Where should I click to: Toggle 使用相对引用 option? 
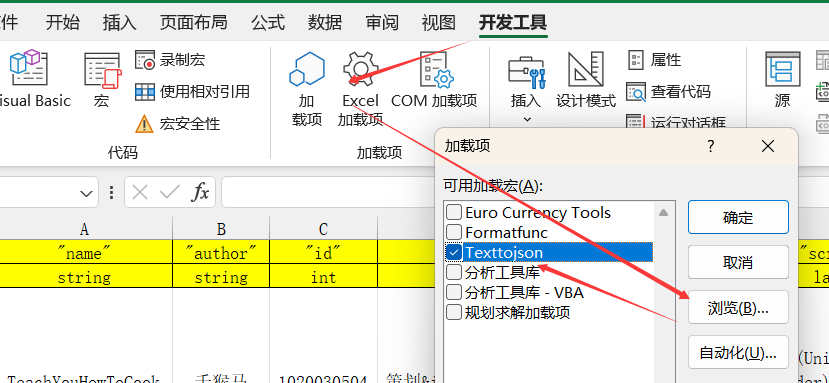(192, 92)
